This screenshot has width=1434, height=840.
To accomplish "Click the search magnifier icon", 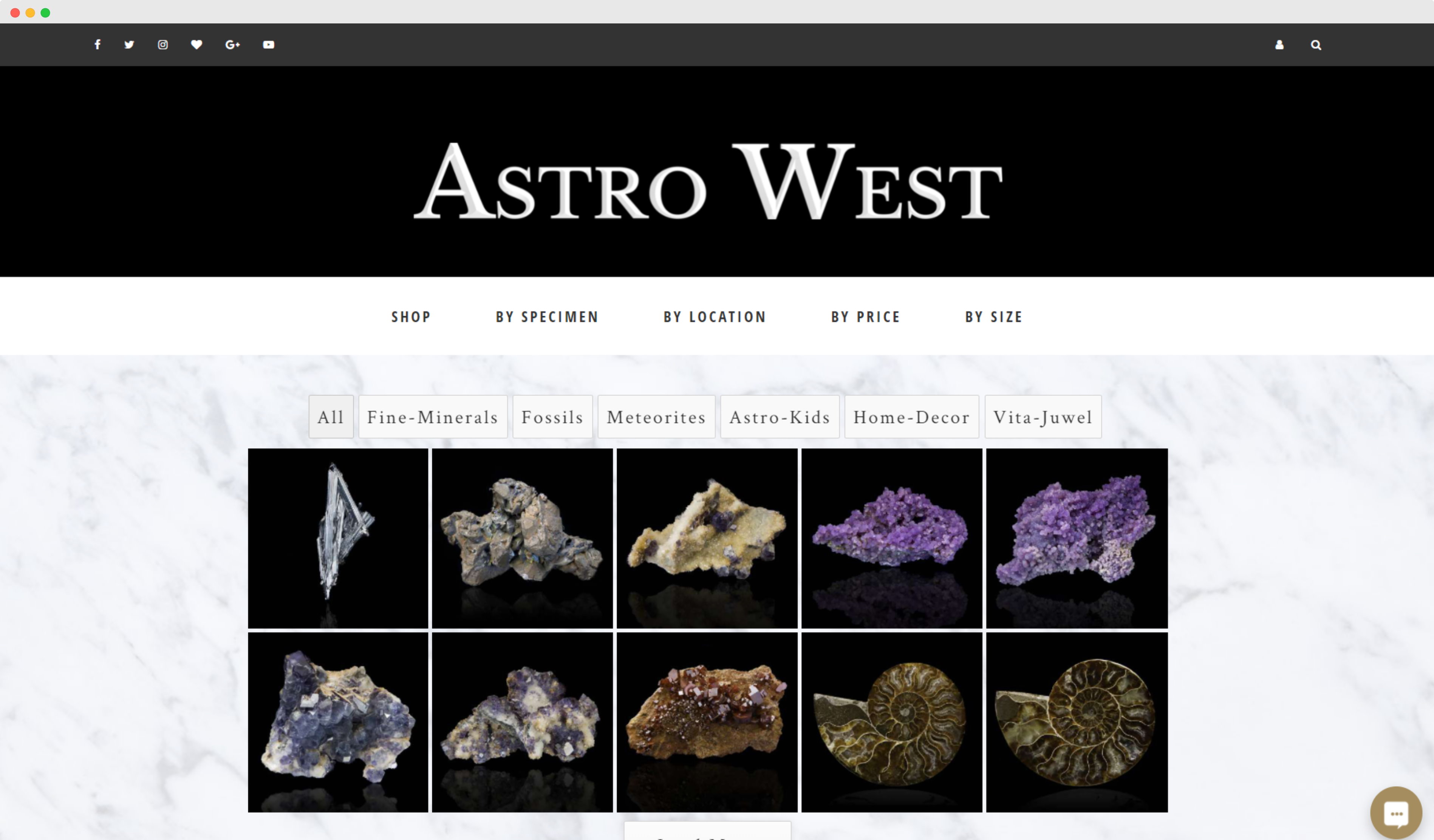I will tap(1316, 44).
